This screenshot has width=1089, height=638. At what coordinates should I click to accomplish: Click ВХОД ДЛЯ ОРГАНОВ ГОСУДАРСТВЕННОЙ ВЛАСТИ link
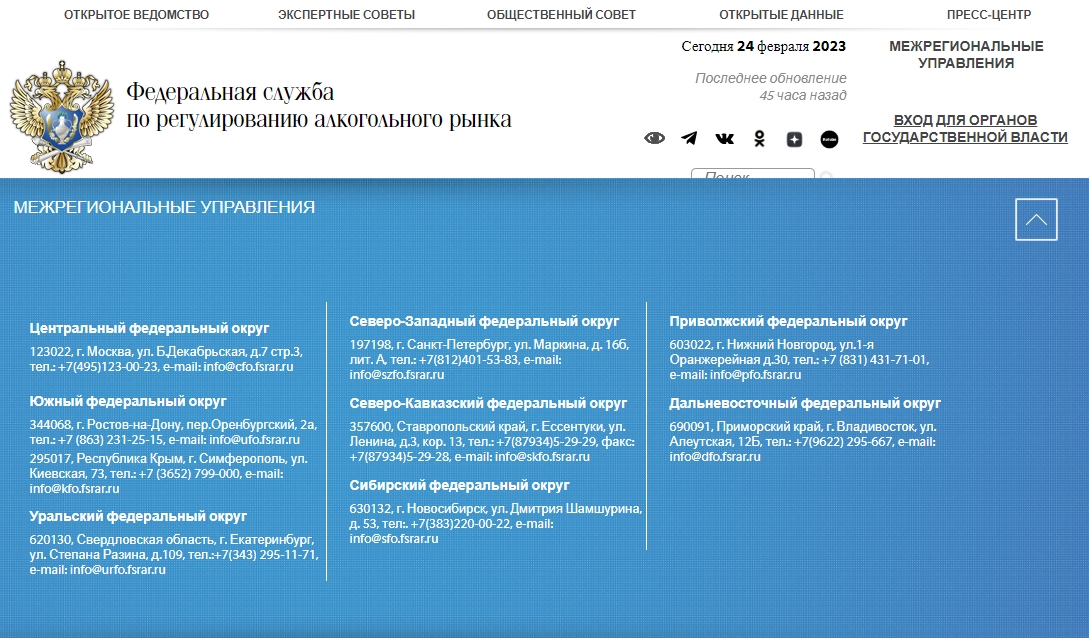coord(965,129)
